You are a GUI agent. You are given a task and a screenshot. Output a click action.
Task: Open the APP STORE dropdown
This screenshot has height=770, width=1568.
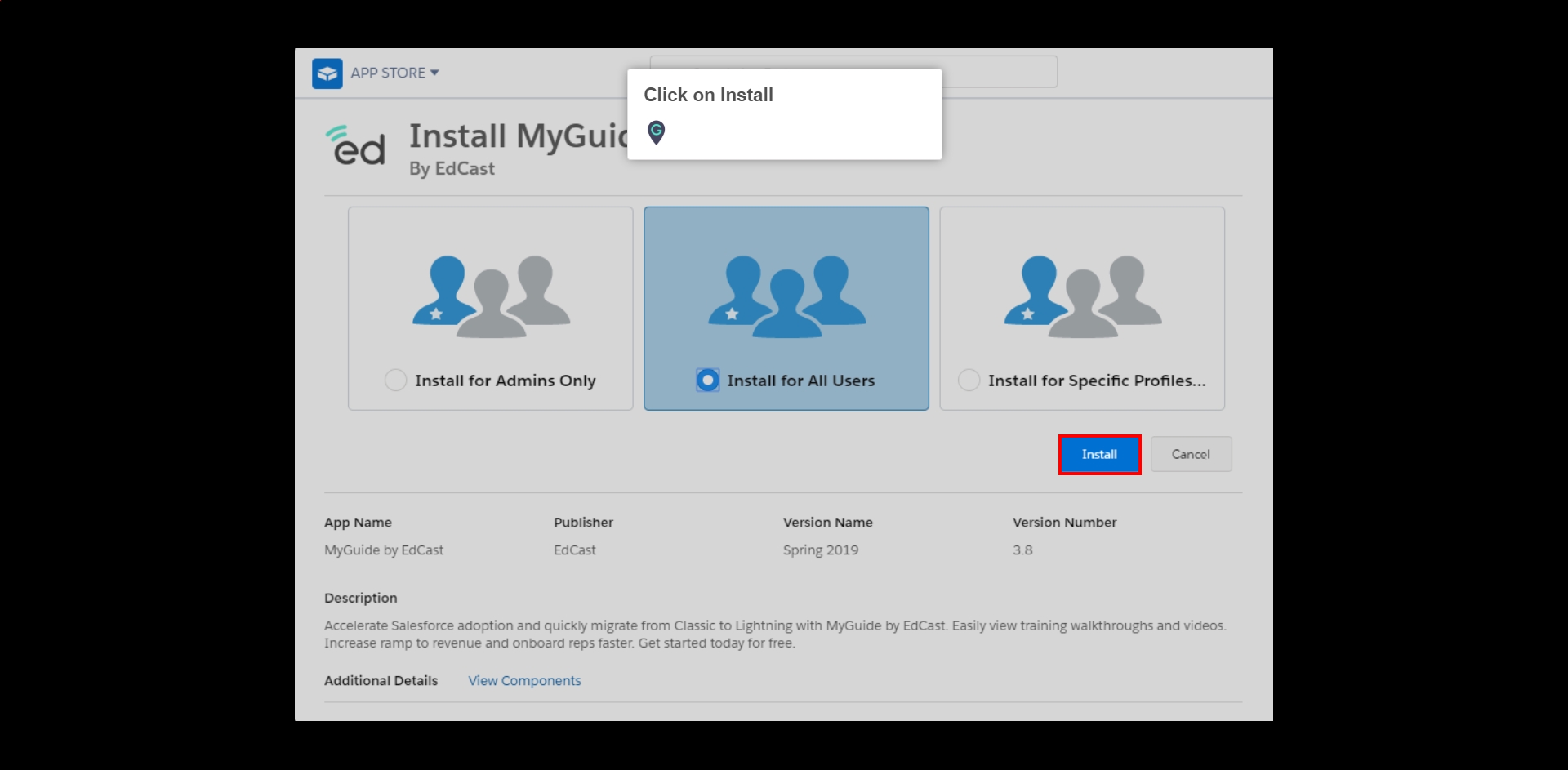click(395, 73)
